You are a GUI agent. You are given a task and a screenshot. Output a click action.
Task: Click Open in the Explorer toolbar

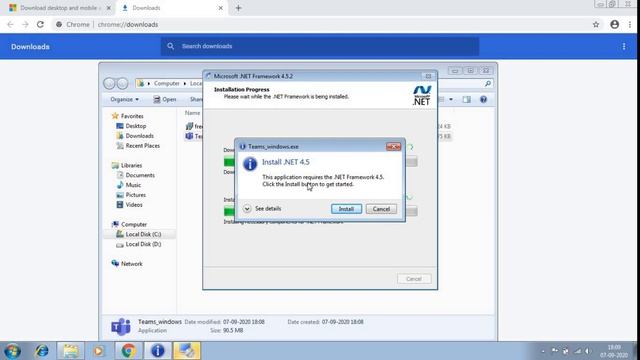(164, 99)
